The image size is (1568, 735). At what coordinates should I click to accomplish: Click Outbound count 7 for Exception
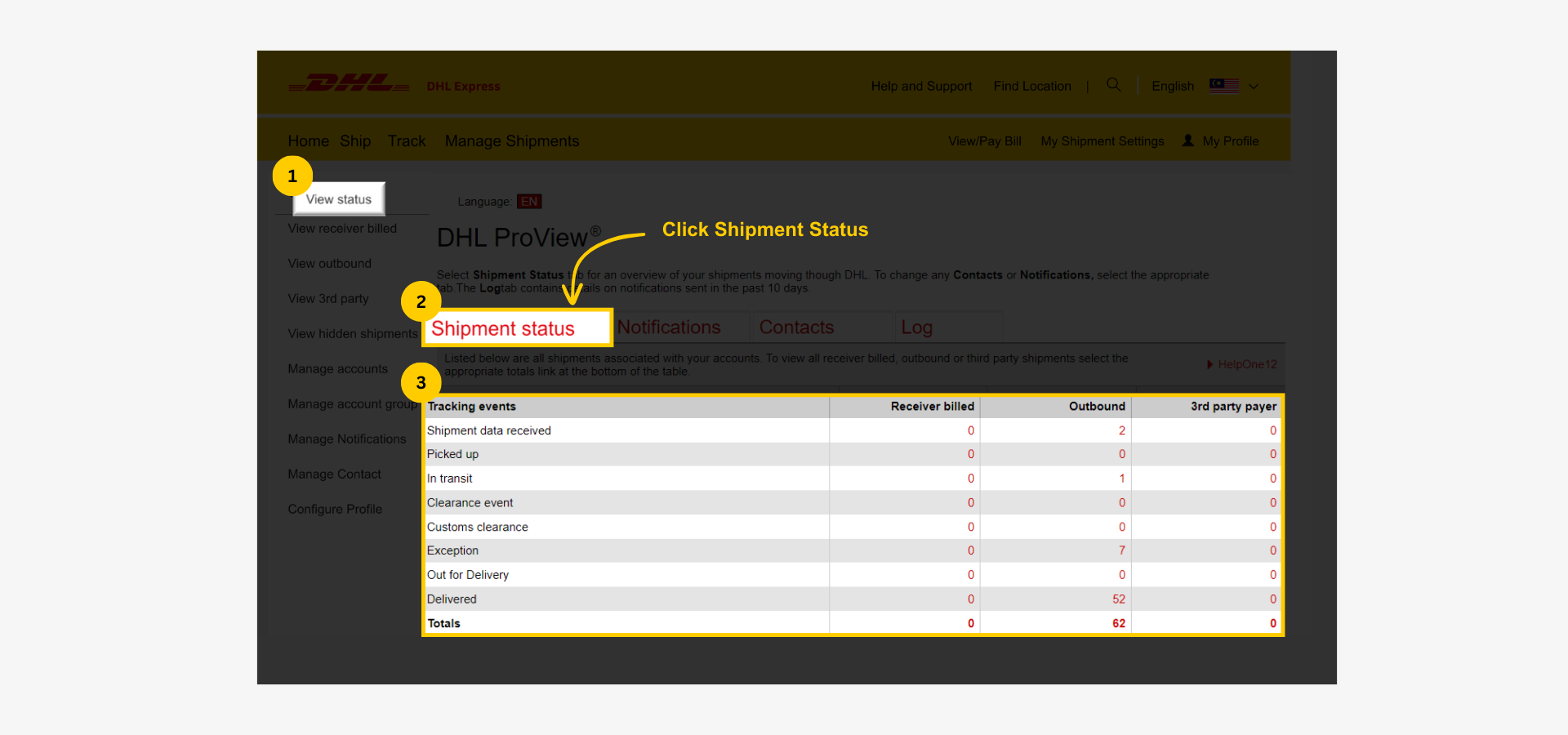[x=1122, y=550]
